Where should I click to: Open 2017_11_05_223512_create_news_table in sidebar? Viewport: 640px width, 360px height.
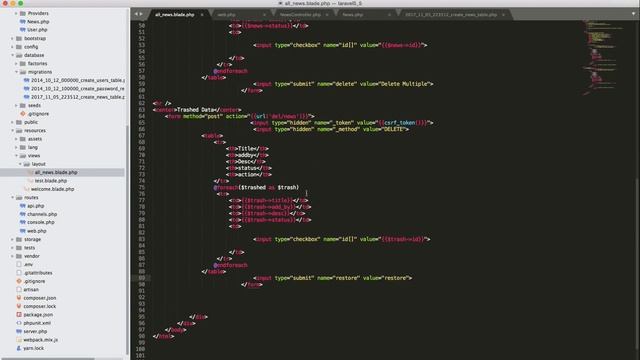[x=78, y=97]
